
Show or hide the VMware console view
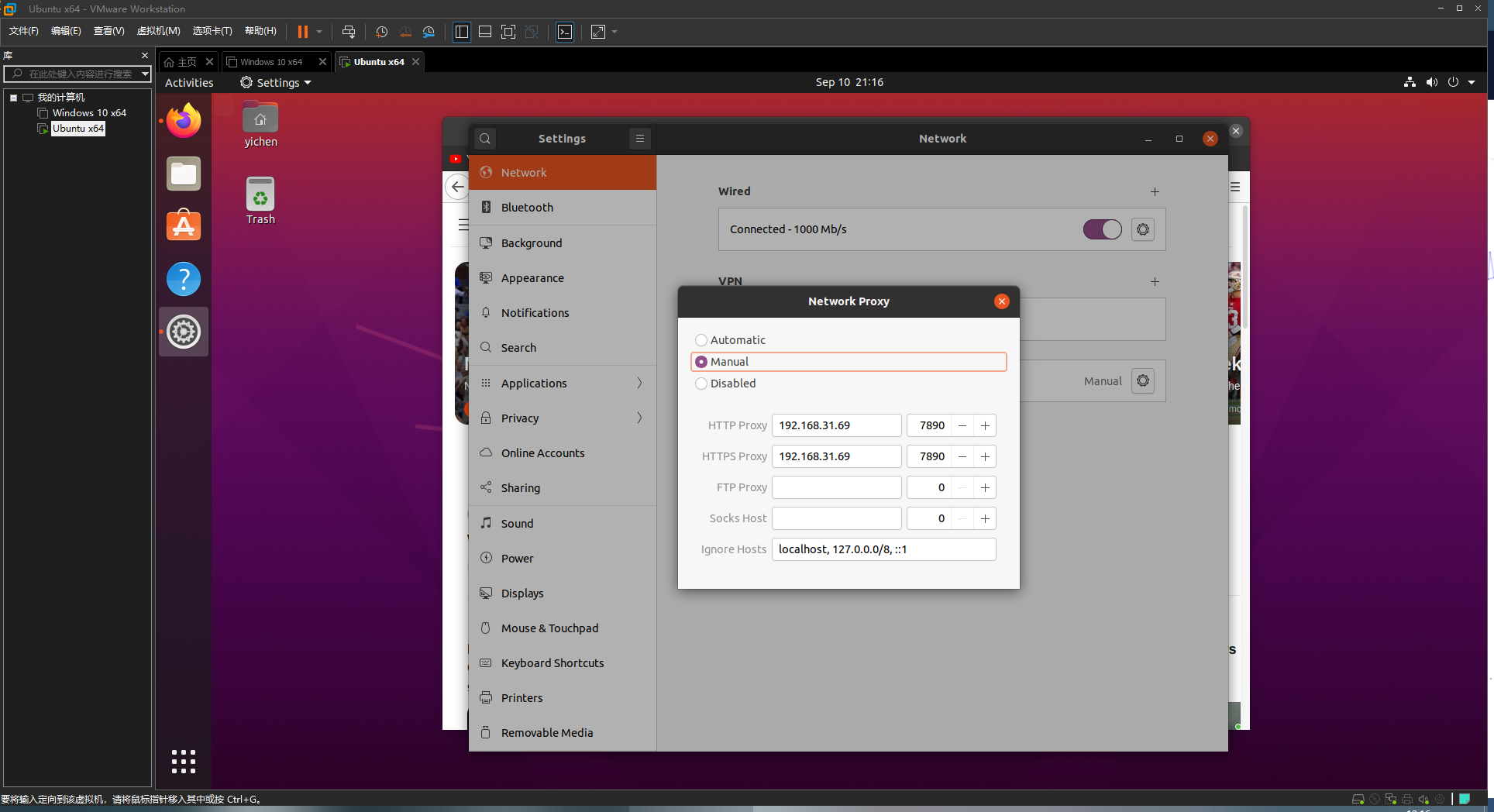click(x=485, y=32)
